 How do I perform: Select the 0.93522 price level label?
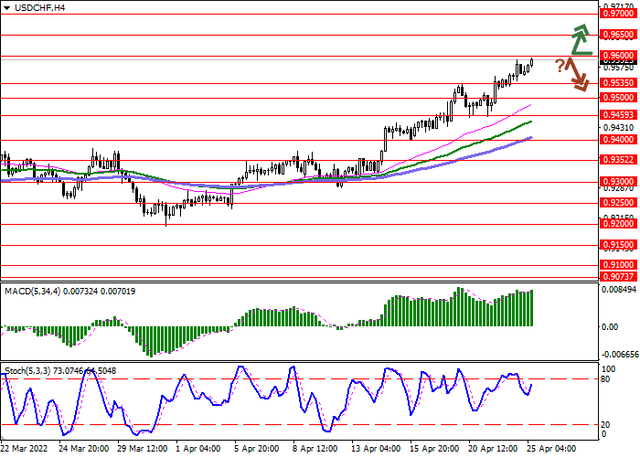point(618,158)
